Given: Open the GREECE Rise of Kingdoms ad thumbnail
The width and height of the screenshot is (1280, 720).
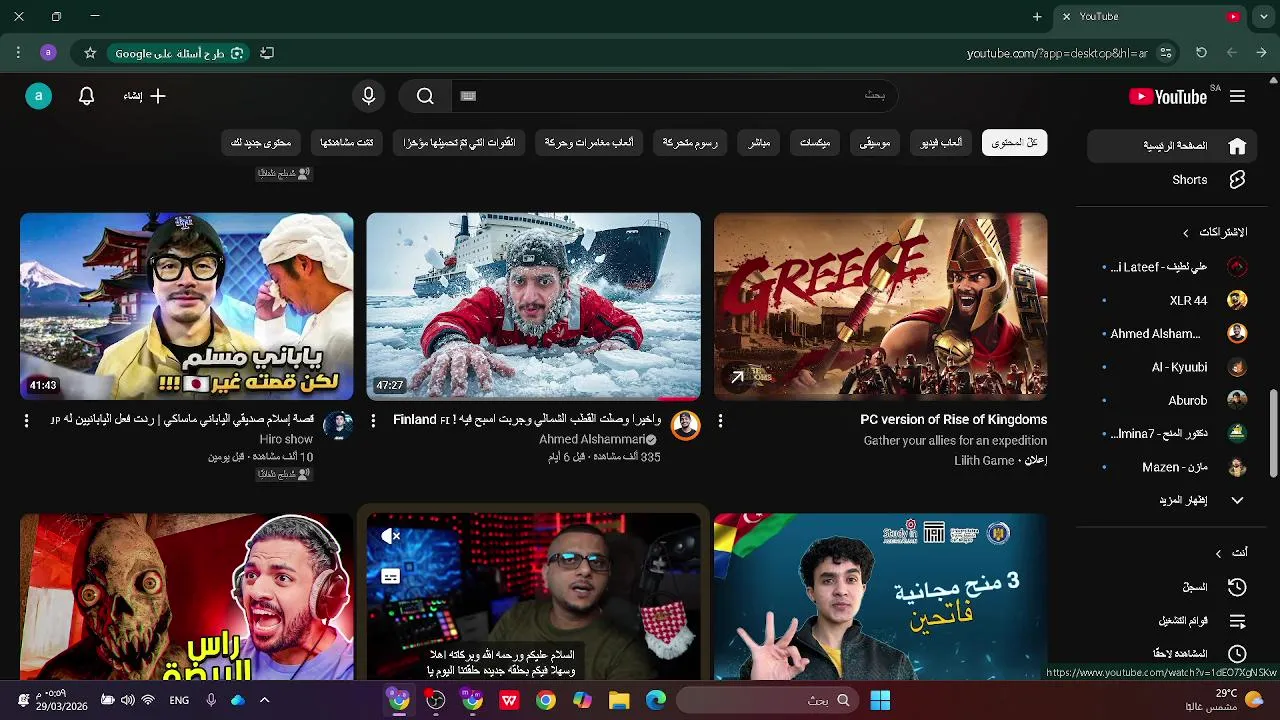Looking at the screenshot, I should click(881, 306).
